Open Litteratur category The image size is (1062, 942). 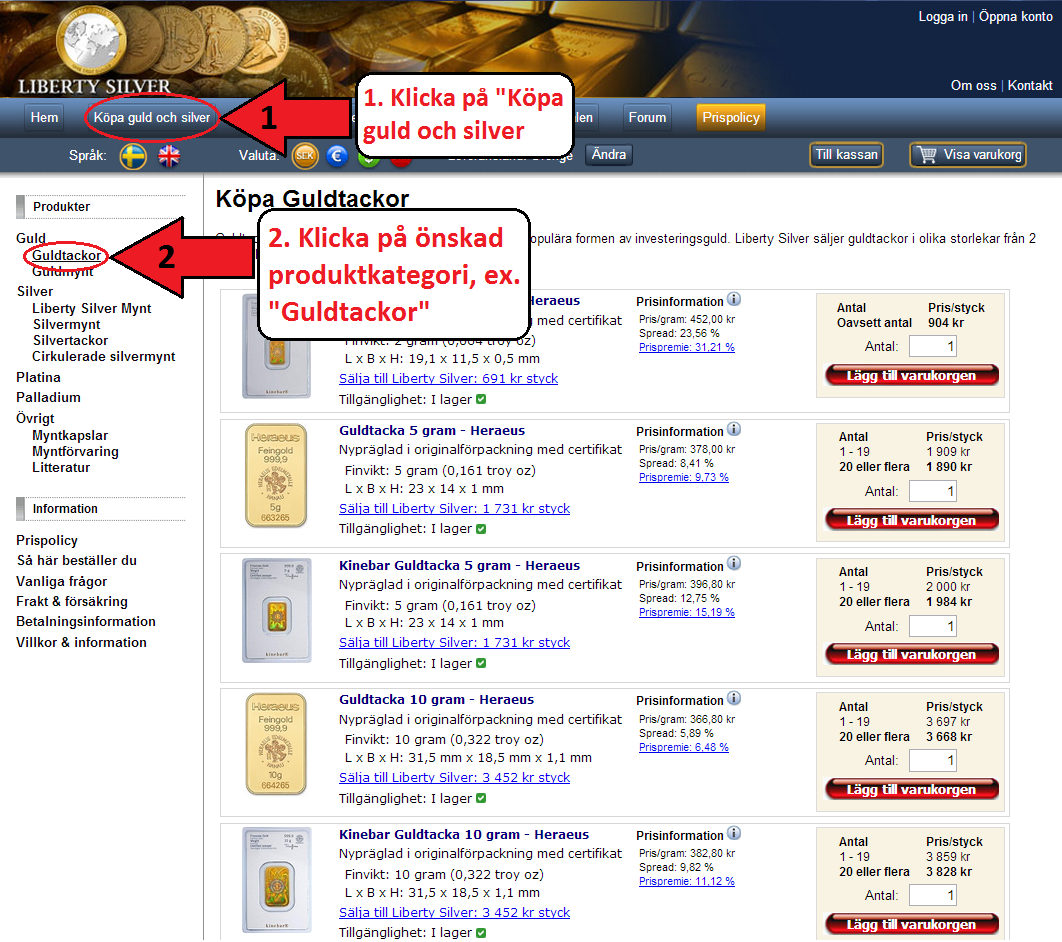point(61,467)
